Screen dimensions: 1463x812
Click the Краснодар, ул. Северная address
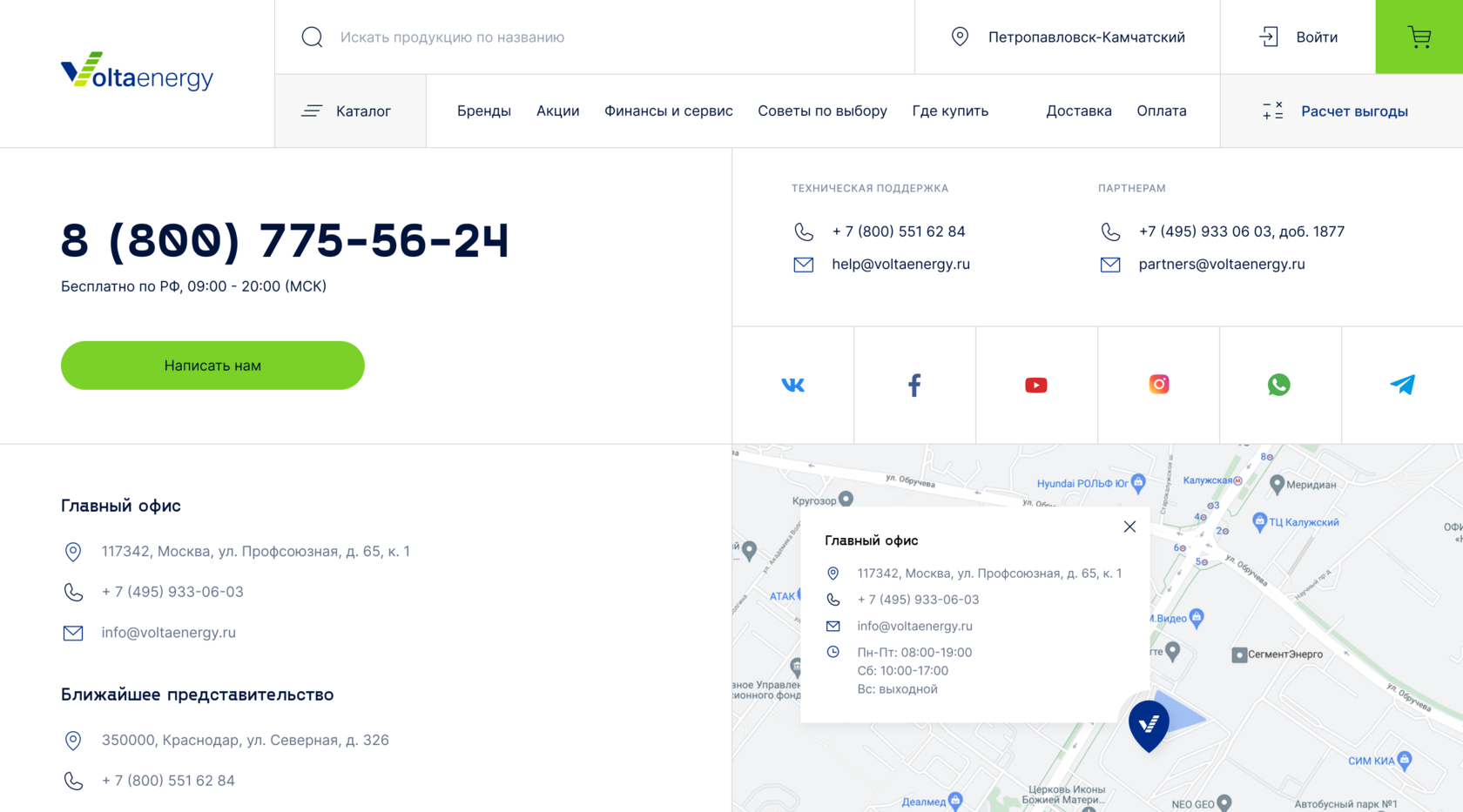pos(245,741)
